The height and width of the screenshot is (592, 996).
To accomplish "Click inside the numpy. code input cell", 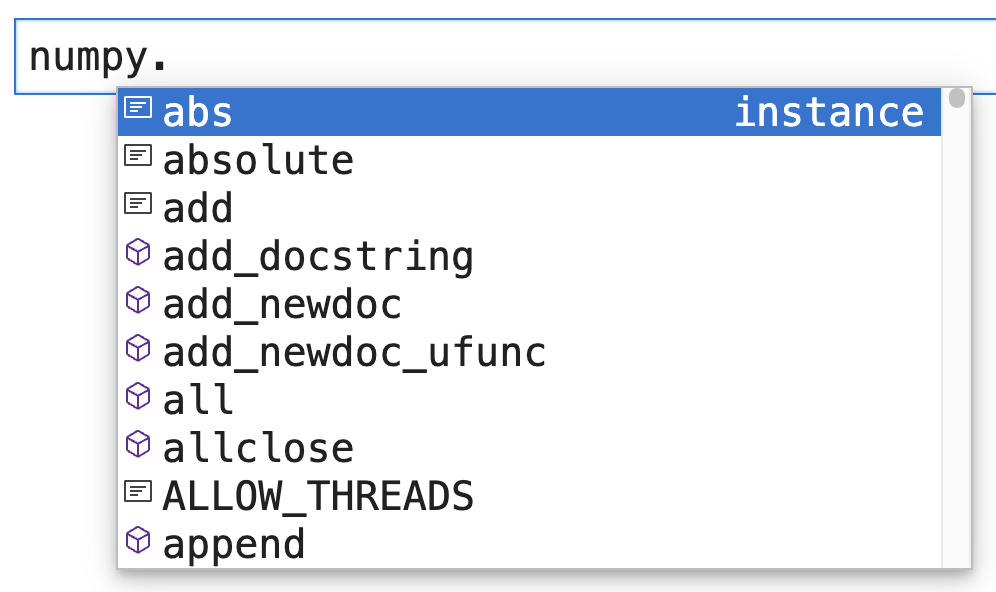I will click(500, 56).
